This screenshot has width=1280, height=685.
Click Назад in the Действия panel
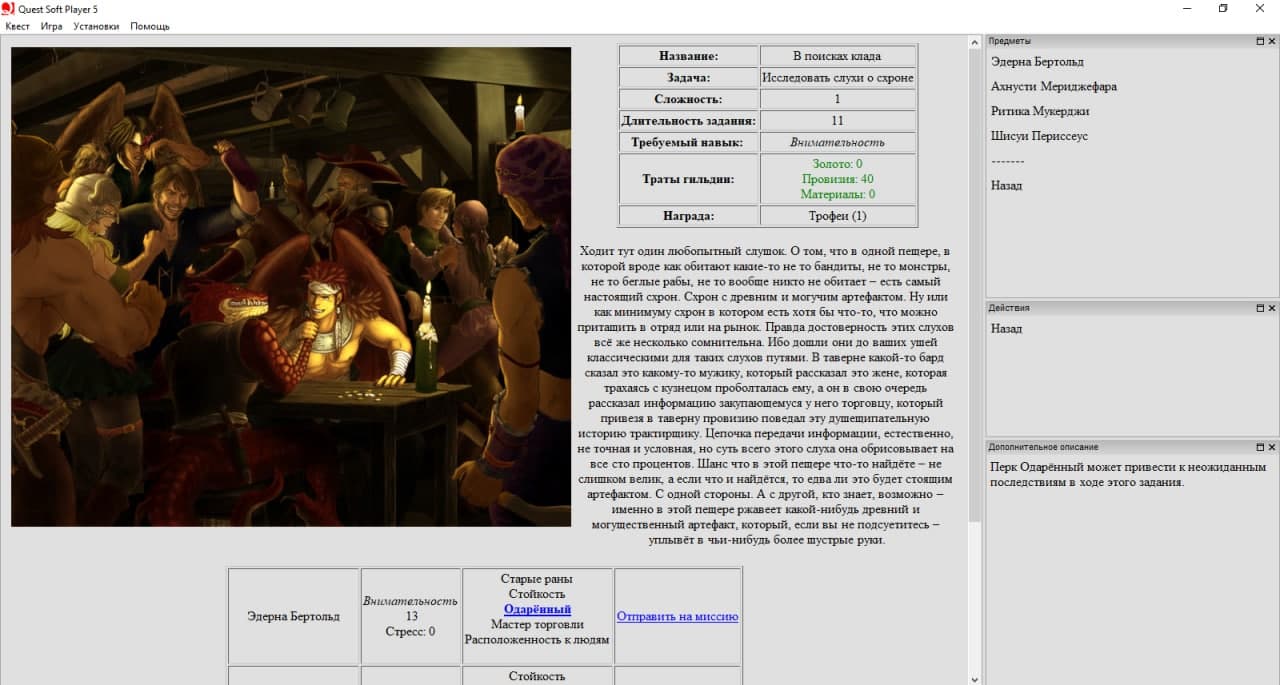pyautogui.click(x=1007, y=328)
